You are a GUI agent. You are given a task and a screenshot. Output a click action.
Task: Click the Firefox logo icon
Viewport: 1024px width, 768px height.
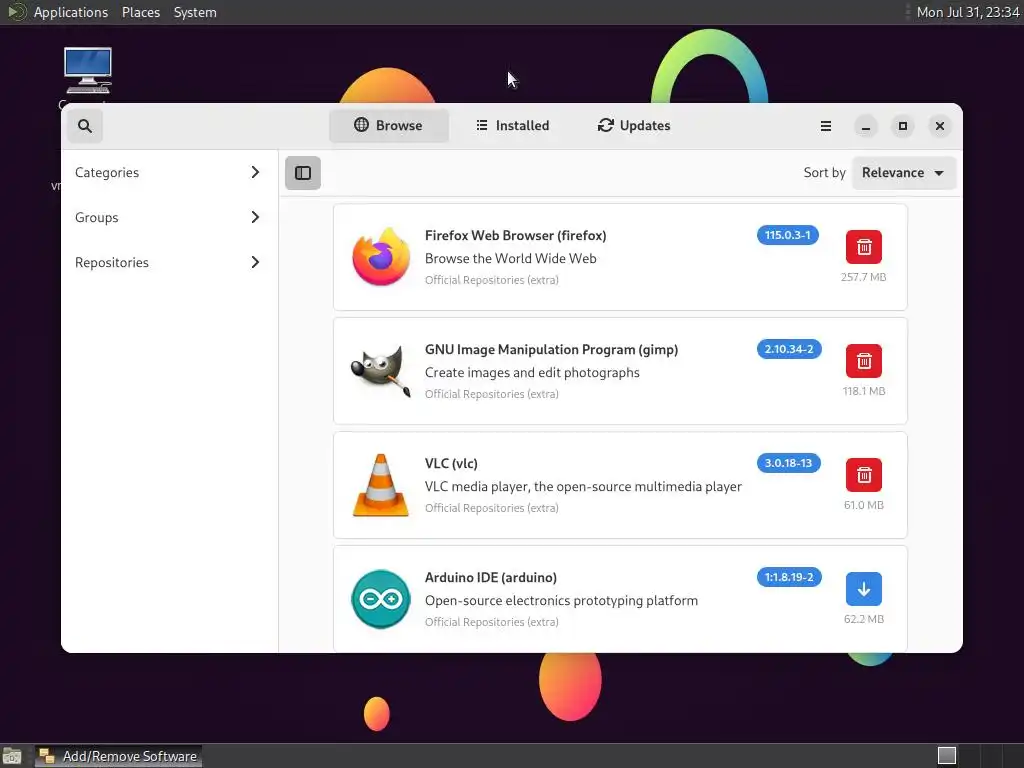(x=381, y=257)
